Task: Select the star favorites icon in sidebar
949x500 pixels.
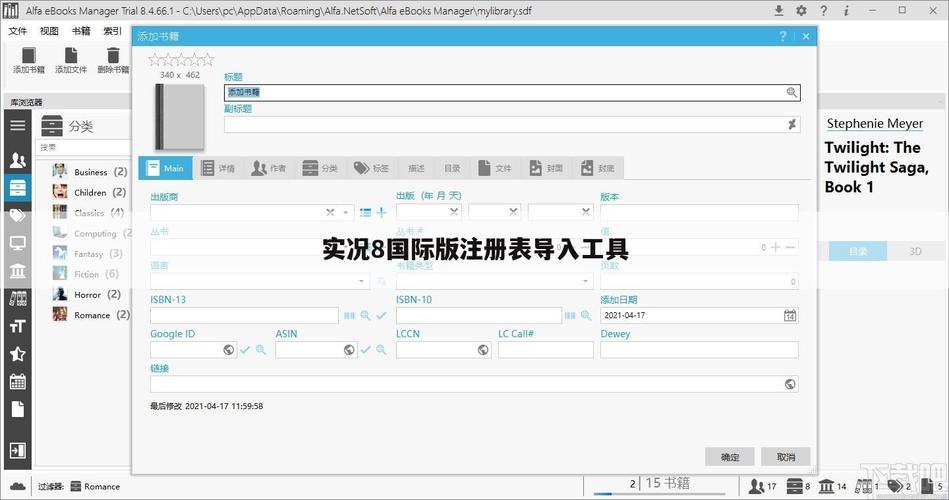Action: click(x=18, y=354)
